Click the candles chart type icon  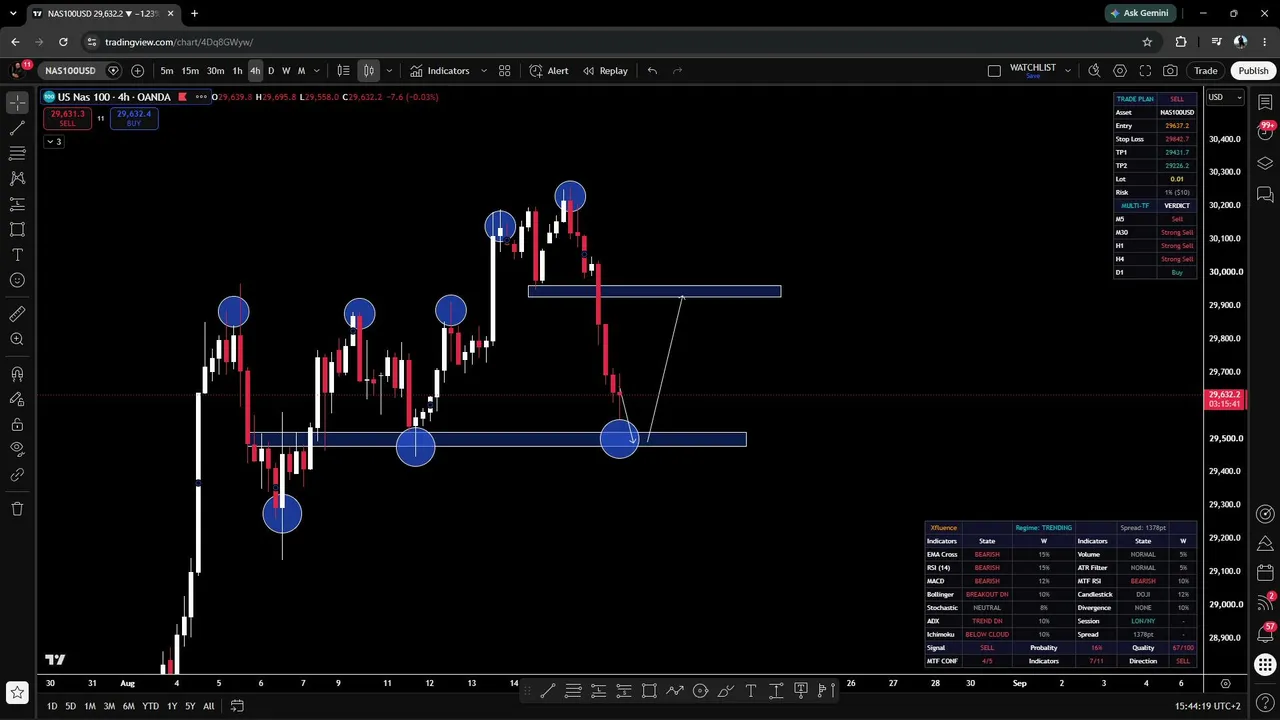[369, 71]
